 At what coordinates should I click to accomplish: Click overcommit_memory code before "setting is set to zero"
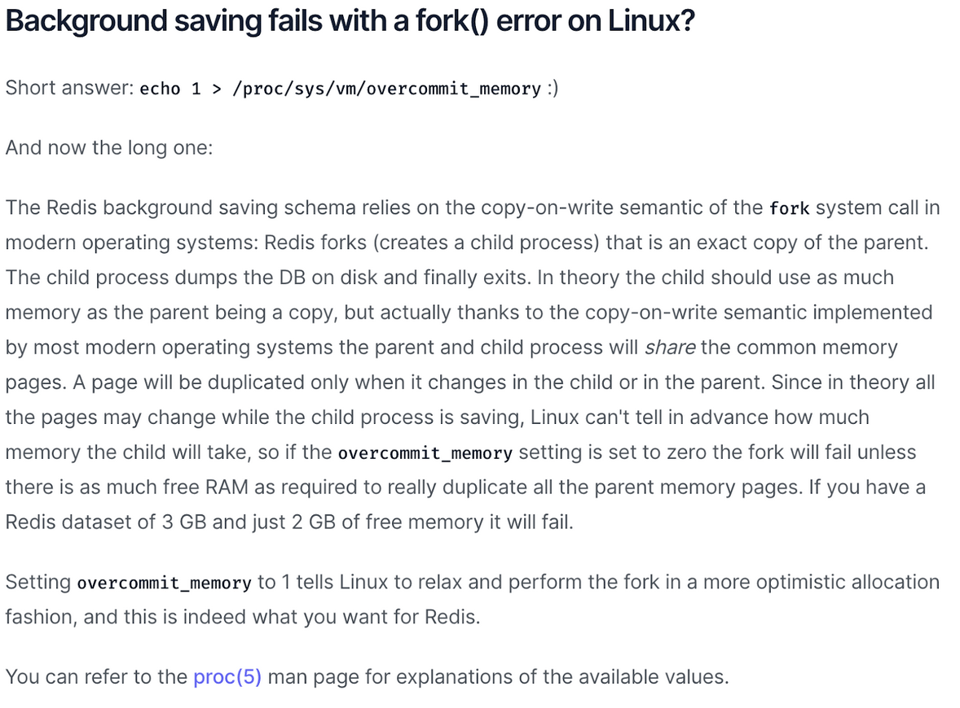425,453
